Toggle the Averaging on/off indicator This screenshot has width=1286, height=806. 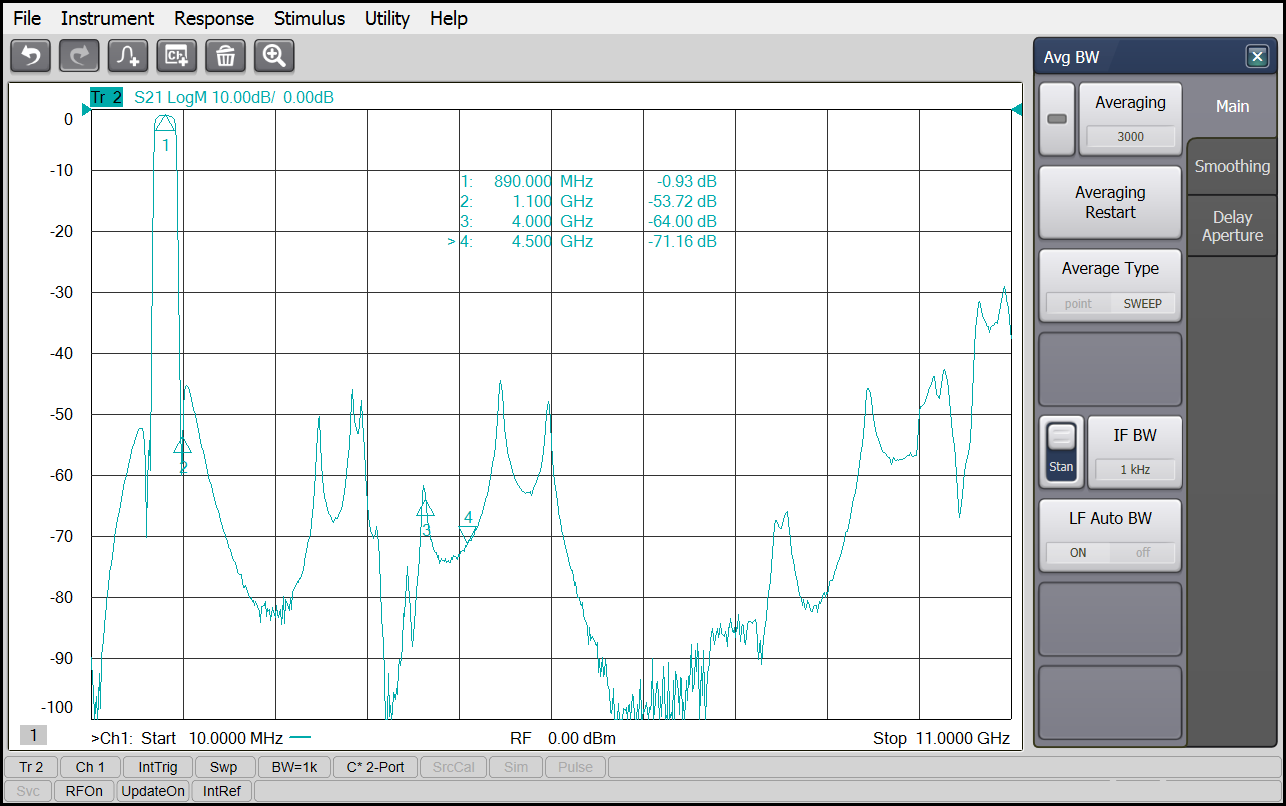pyautogui.click(x=1057, y=119)
